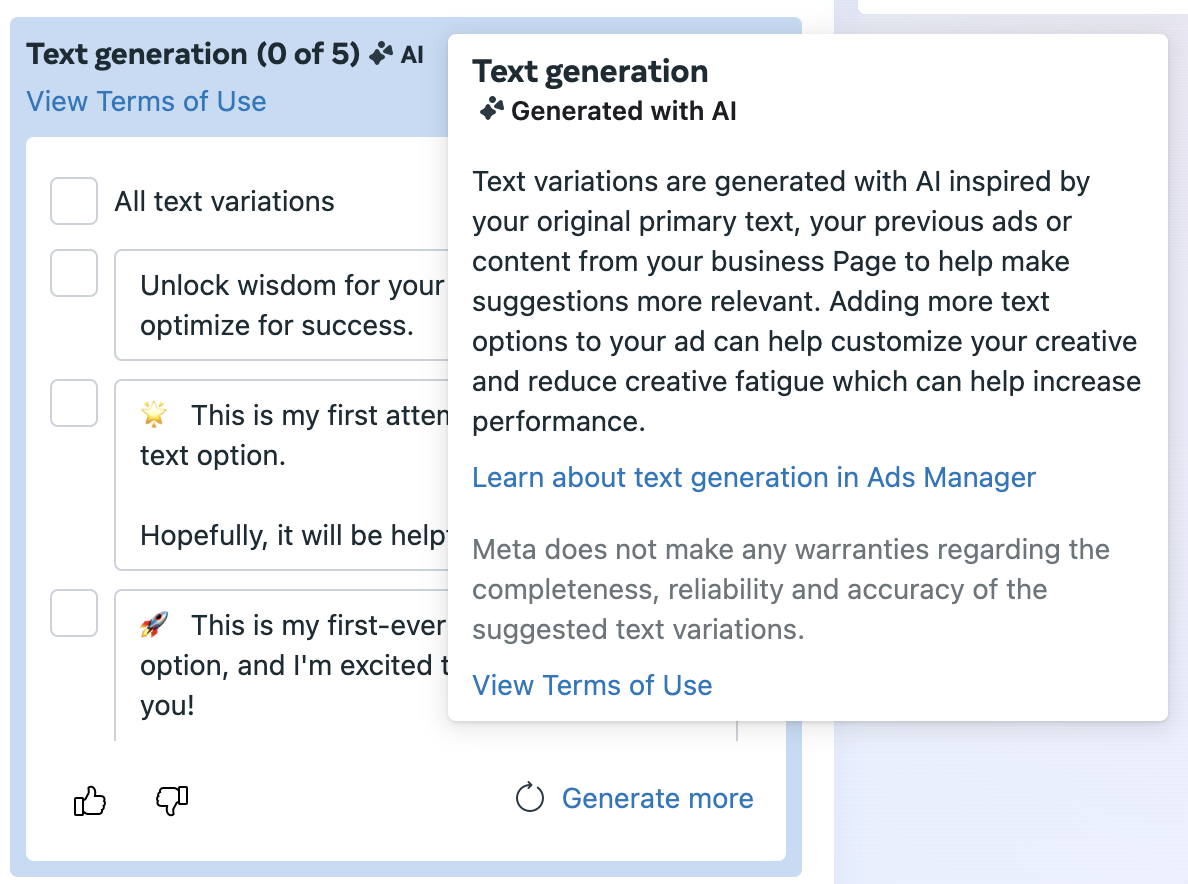This screenshot has width=1188, height=884.
Task: Click the Meta warranties disclaimer paragraph
Action: pyautogui.click(x=790, y=589)
